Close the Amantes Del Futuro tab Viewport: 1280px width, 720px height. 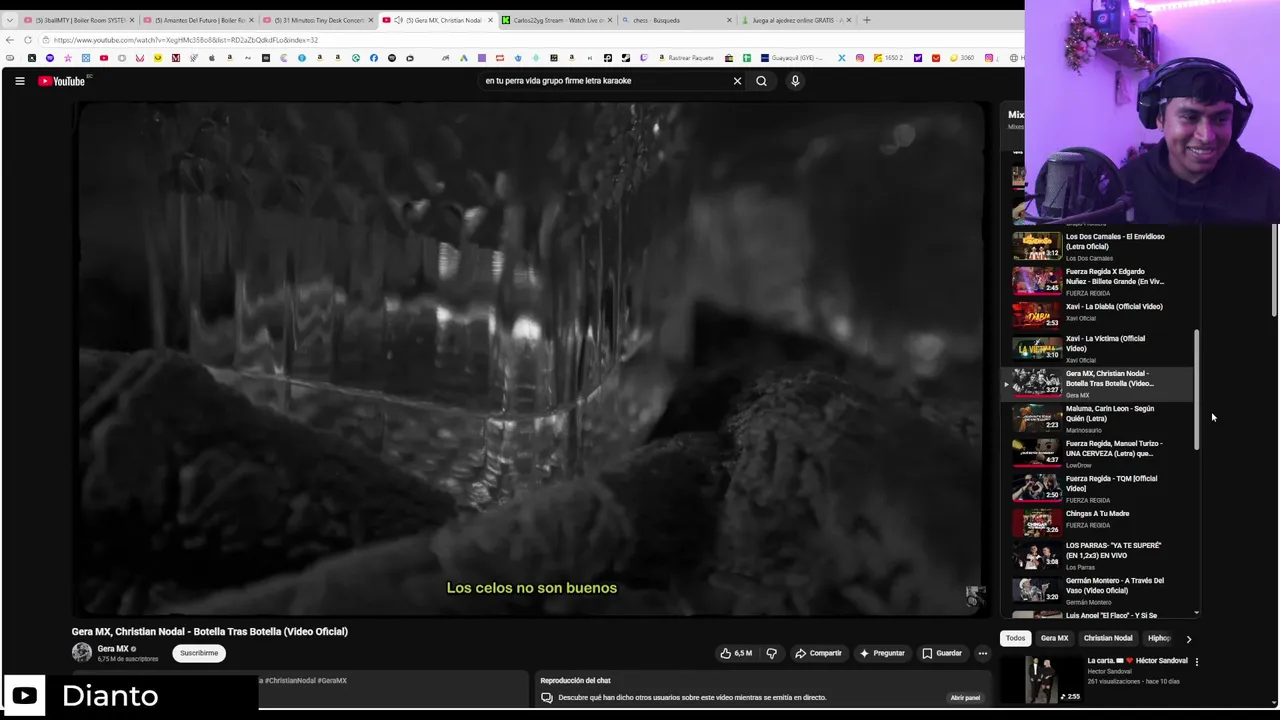tap(250, 20)
